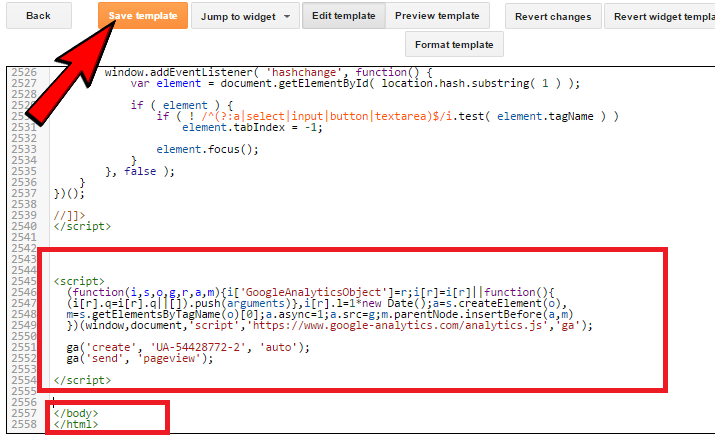Click the ga('send', 'pageview') line

pos(140,359)
